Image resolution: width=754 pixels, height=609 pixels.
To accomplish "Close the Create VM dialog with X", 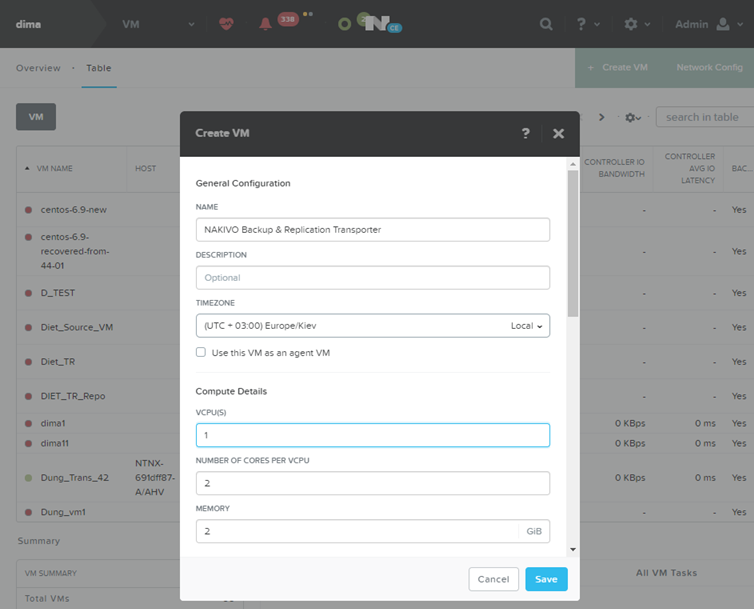I will 558,133.
